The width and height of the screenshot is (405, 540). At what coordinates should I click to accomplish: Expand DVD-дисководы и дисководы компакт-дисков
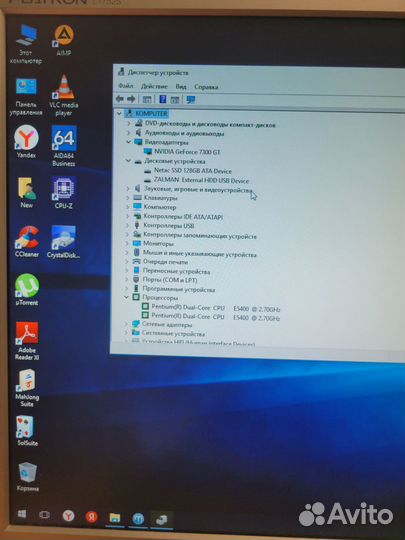128,123
